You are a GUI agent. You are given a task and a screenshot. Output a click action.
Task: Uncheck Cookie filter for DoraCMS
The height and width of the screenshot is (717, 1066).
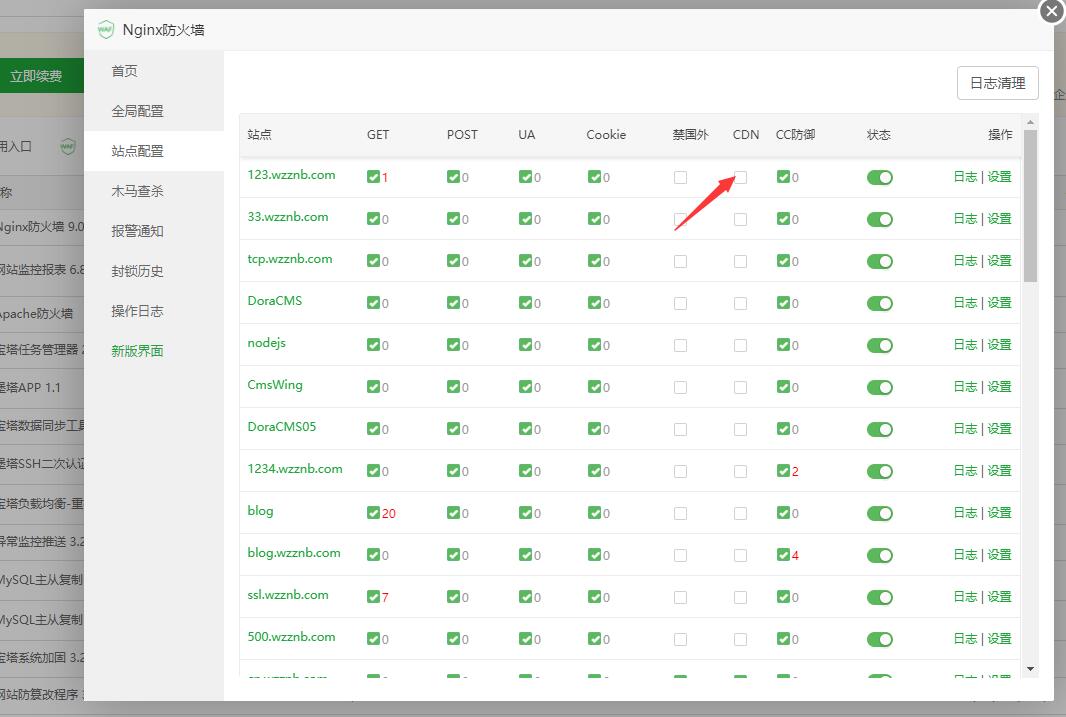pos(595,303)
